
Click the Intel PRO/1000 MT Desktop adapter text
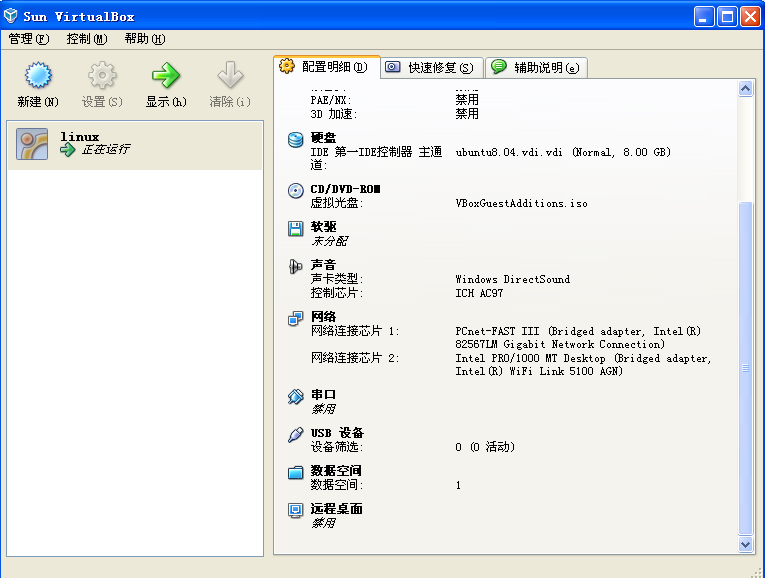(x=583, y=365)
